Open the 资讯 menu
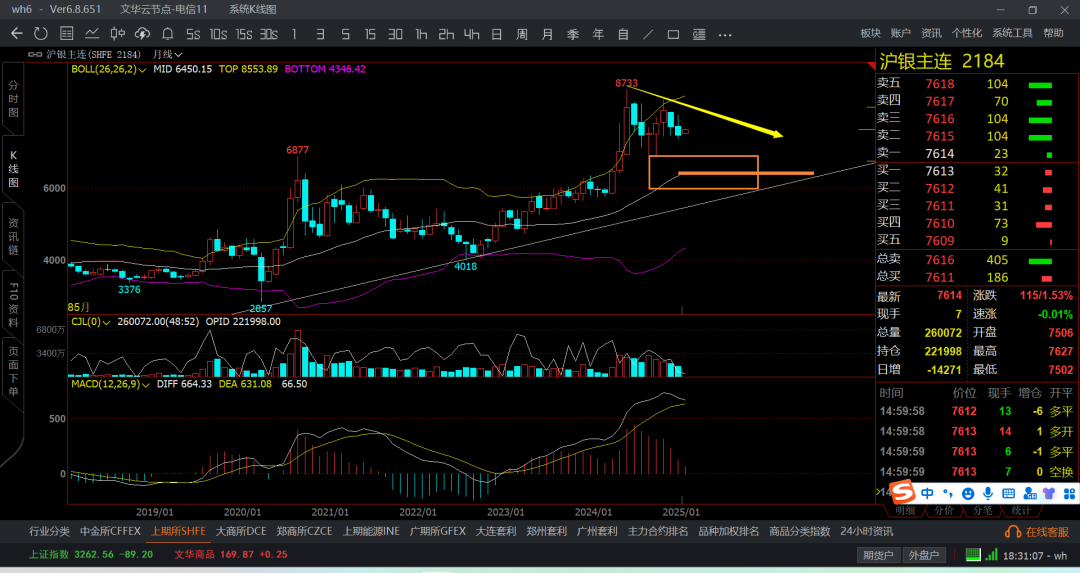The width and height of the screenshot is (1080, 573). tap(931, 33)
